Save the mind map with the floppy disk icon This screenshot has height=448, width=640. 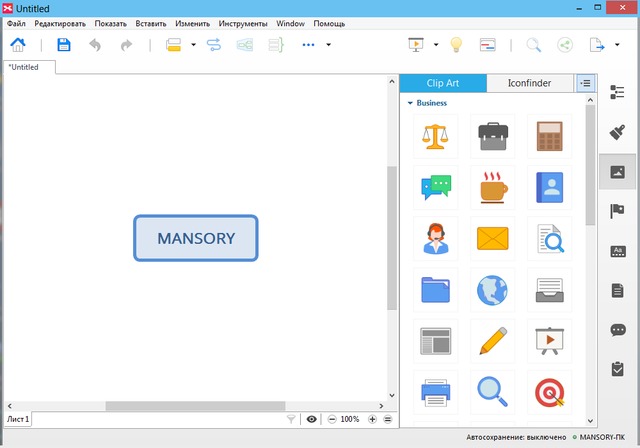[64, 45]
